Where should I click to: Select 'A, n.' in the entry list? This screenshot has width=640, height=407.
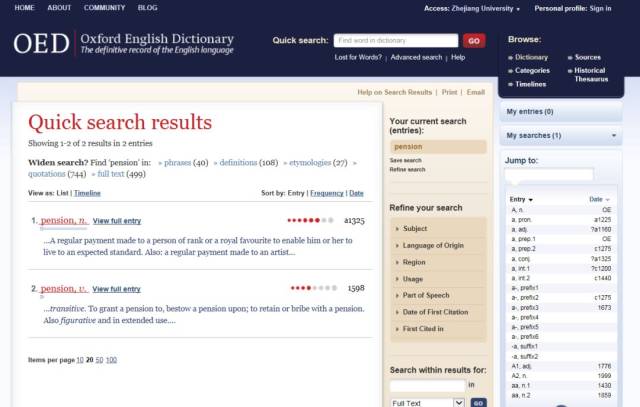pos(561,210)
